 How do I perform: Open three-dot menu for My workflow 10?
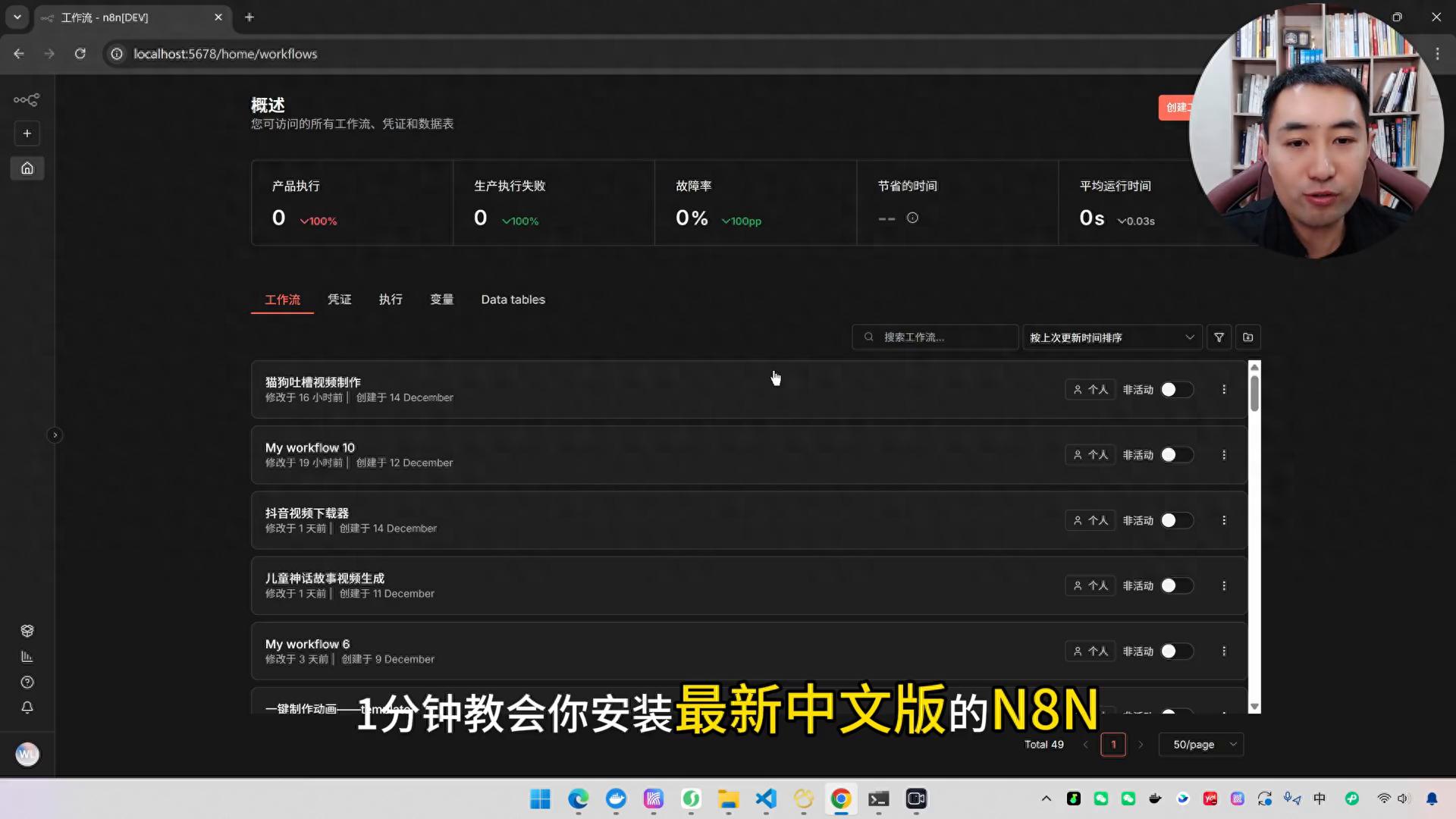tap(1223, 455)
